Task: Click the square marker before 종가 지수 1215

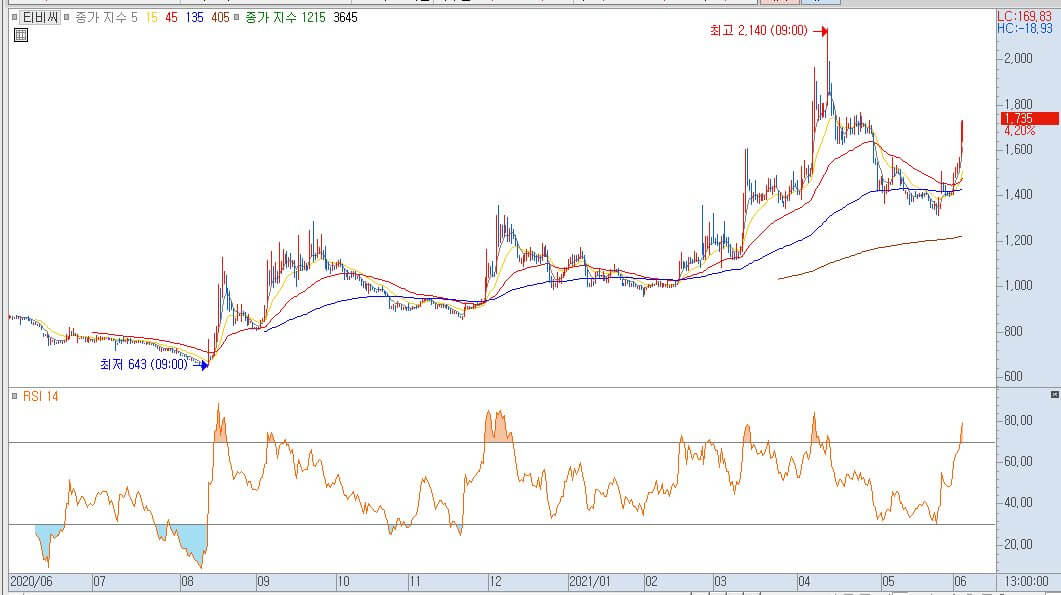Action: point(236,18)
